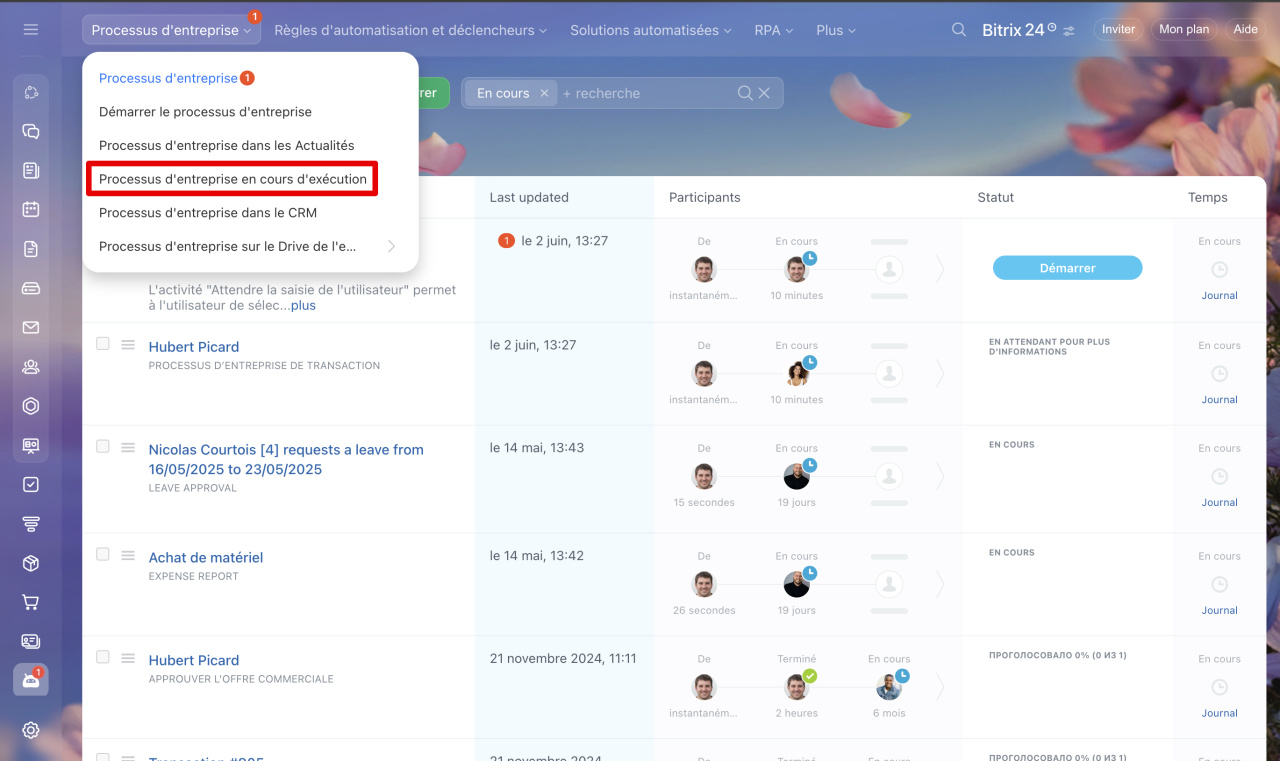Open the Tasks checkmark icon in sidebar
The height and width of the screenshot is (761, 1280).
[x=31, y=484]
